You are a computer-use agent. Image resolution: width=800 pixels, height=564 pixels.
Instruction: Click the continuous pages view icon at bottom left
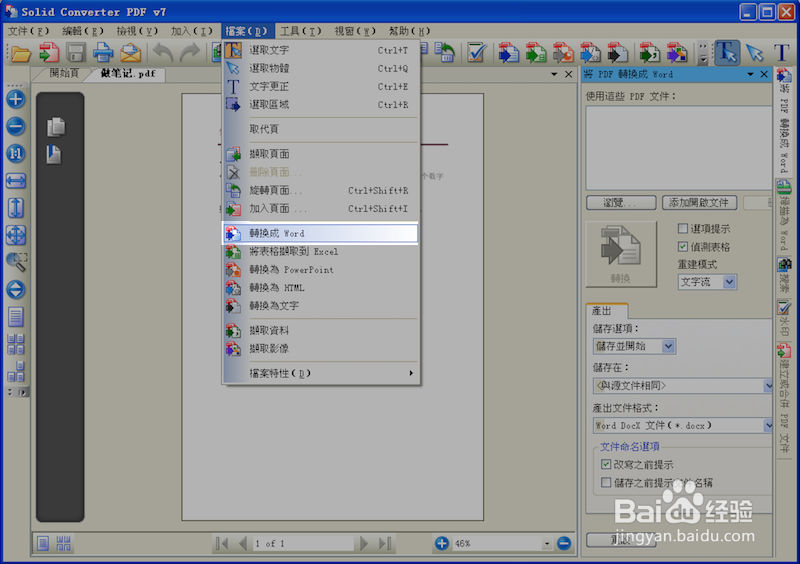(x=63, y=544)
